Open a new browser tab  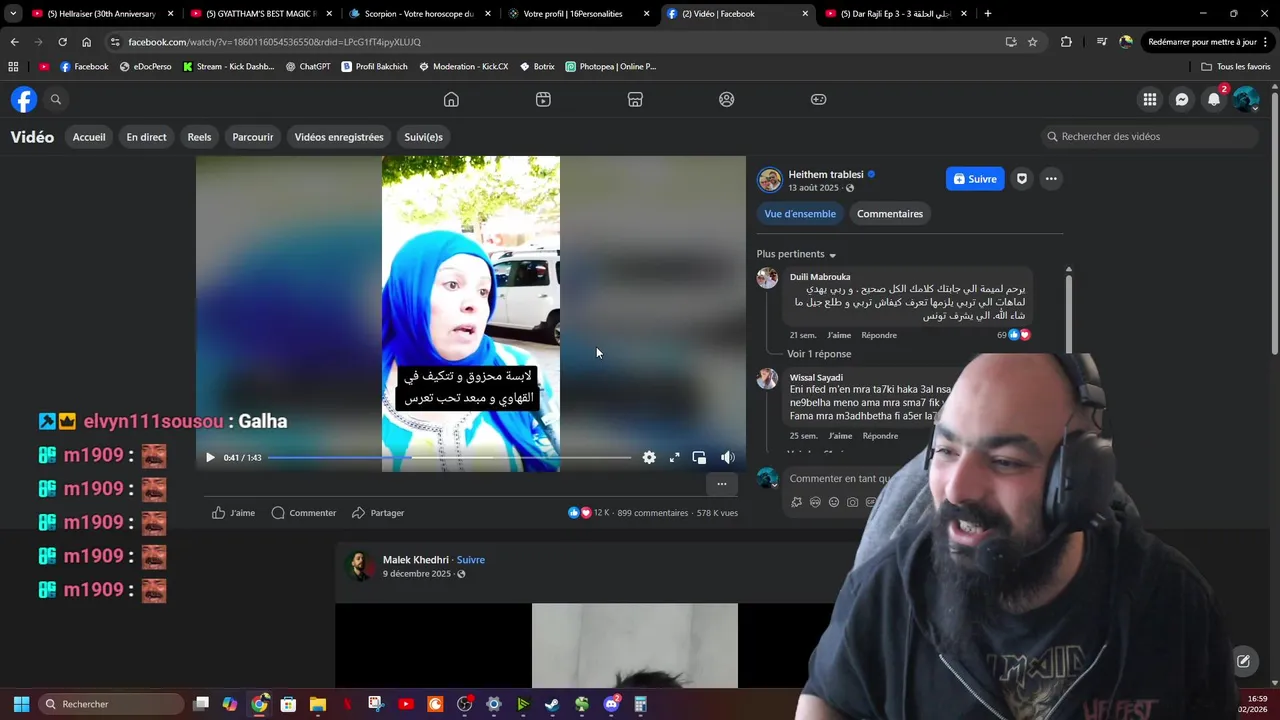coord(987,14)
